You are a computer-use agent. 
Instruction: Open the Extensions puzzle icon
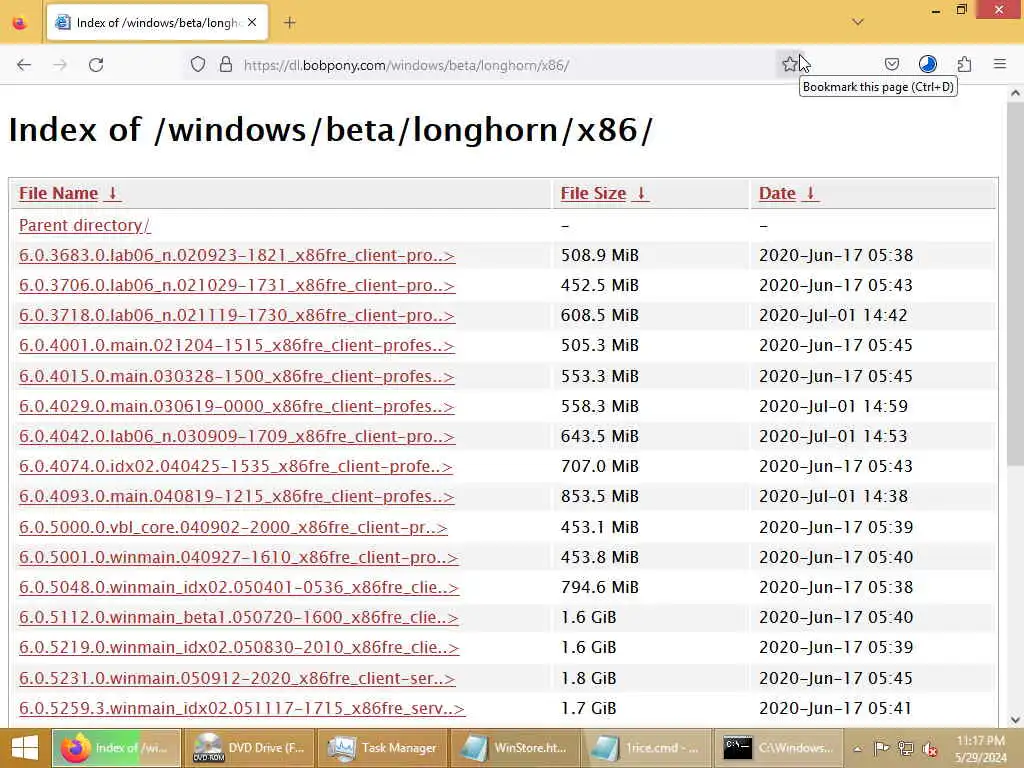pyautogui.click(x=964, y=64)
